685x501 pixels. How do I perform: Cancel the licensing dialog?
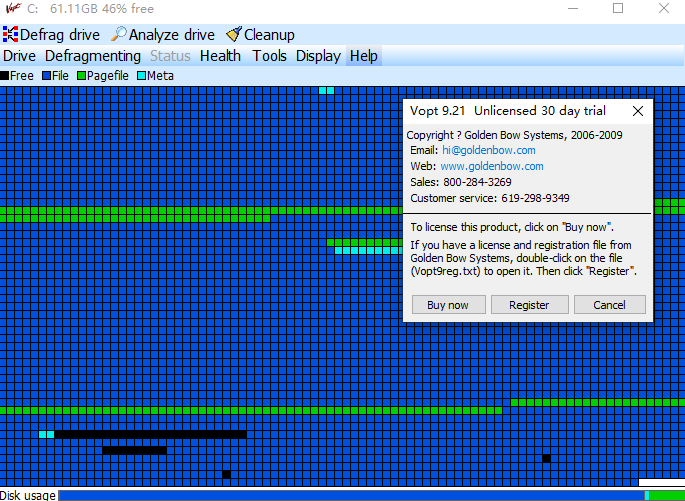(x=609, y=305)
